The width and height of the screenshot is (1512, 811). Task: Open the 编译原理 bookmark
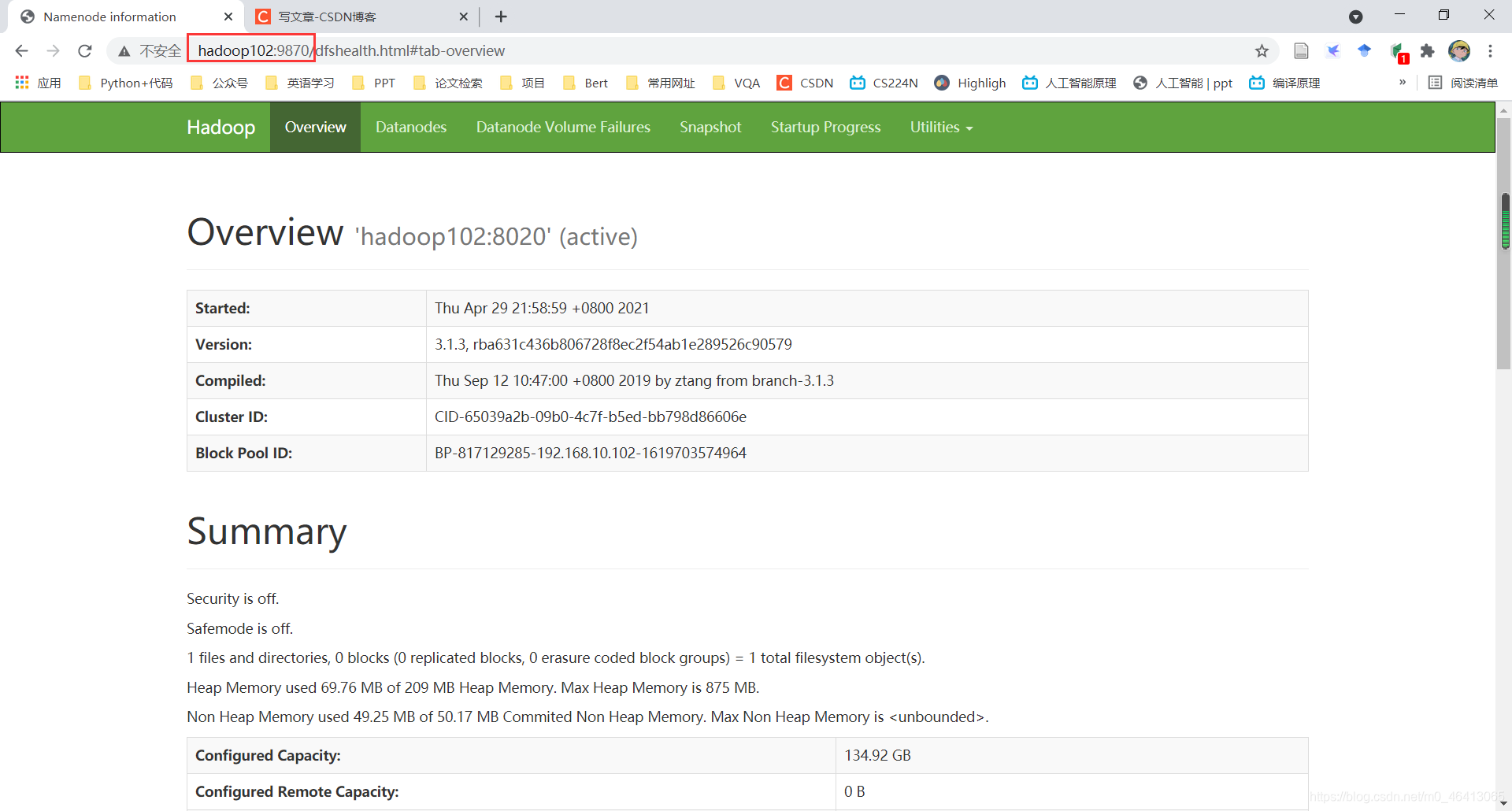click(x=1285, y=83)
